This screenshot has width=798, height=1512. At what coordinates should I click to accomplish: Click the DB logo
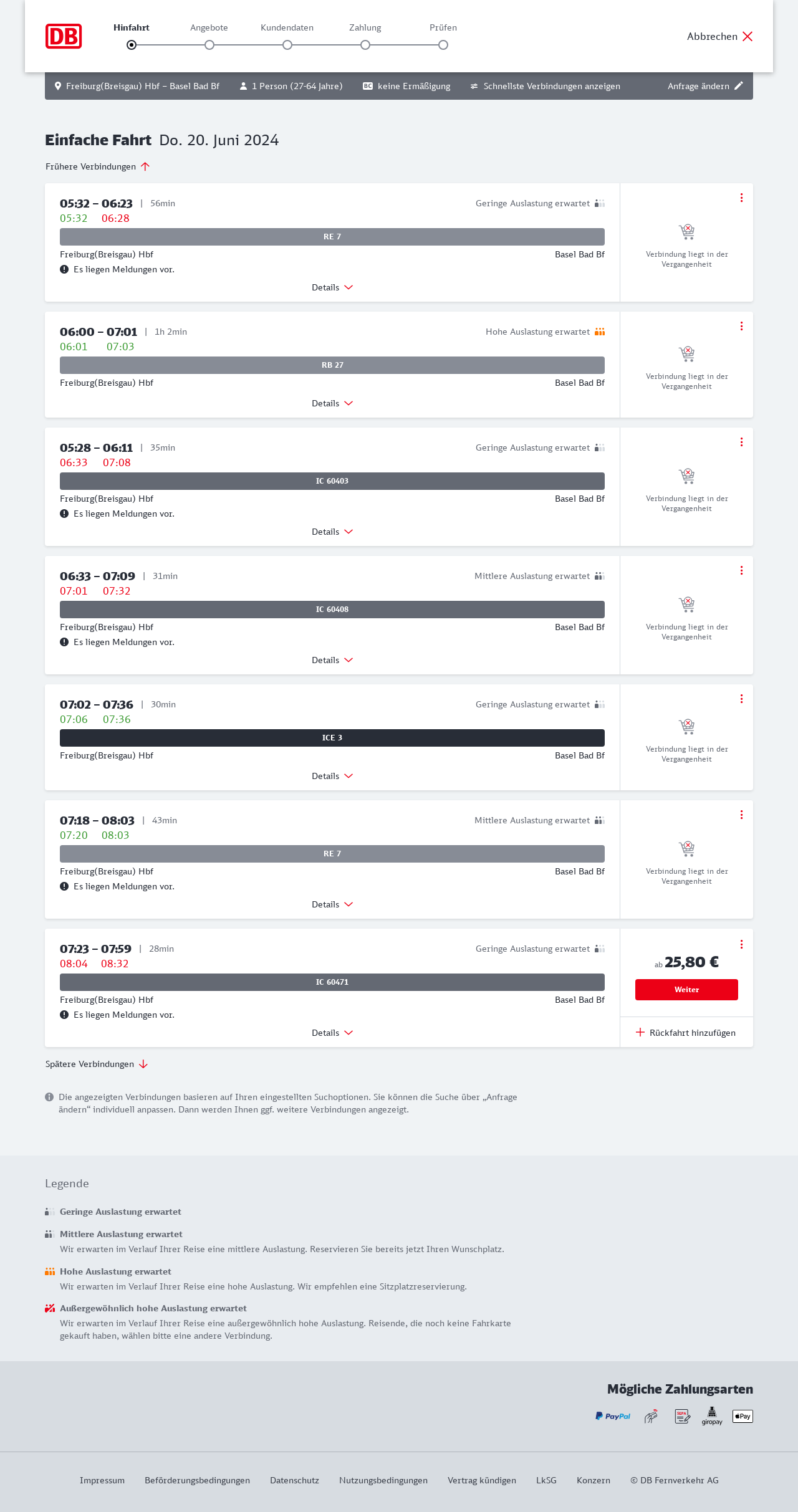coord(64,36)
